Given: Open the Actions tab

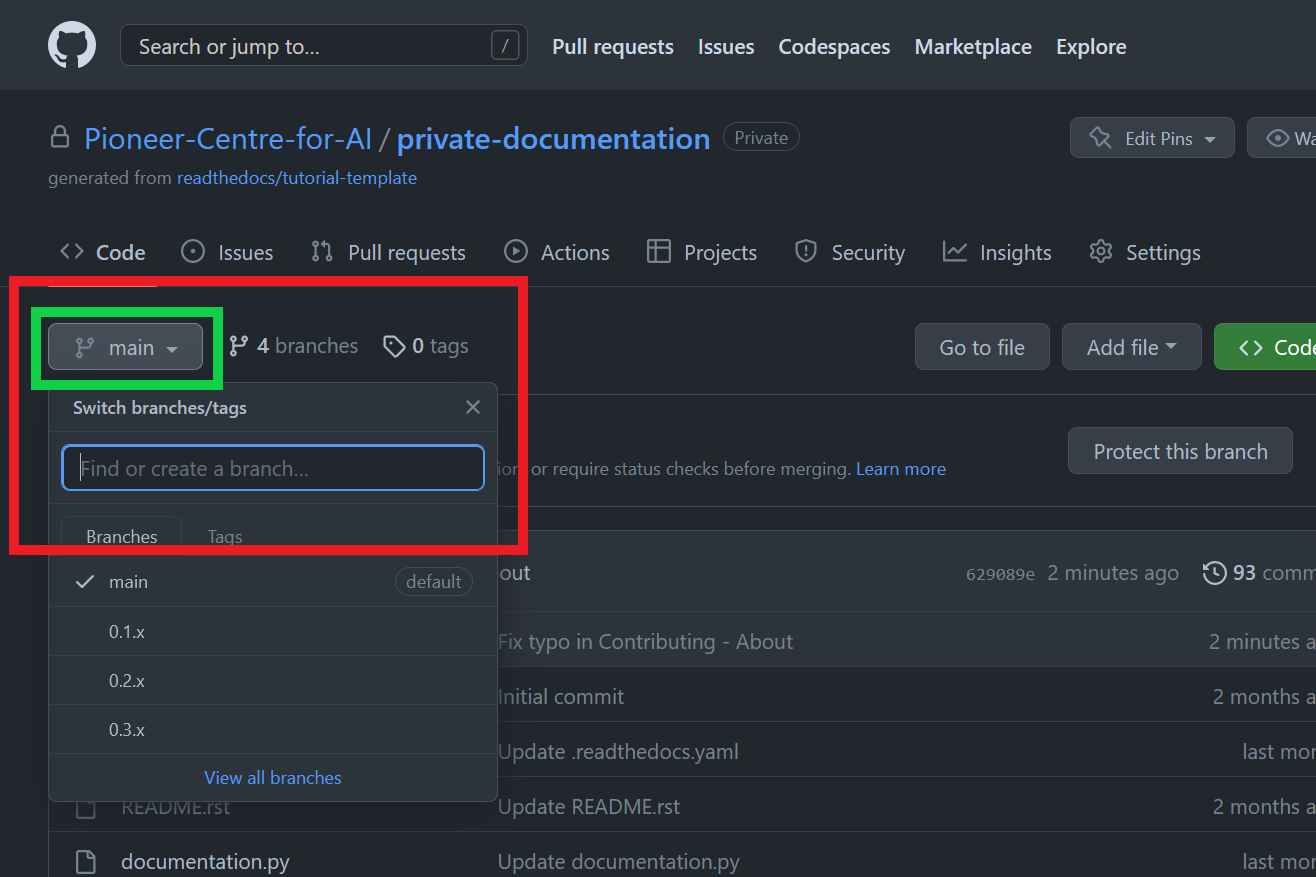Looking at the screenshot, I should point(557,252).
